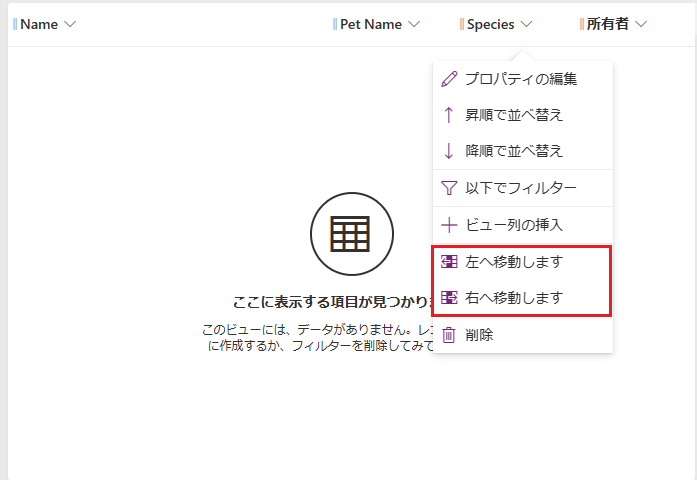697x480 pixels.
Task: Click the Name column resize grip handle
Action: click(x=15, y=24)
